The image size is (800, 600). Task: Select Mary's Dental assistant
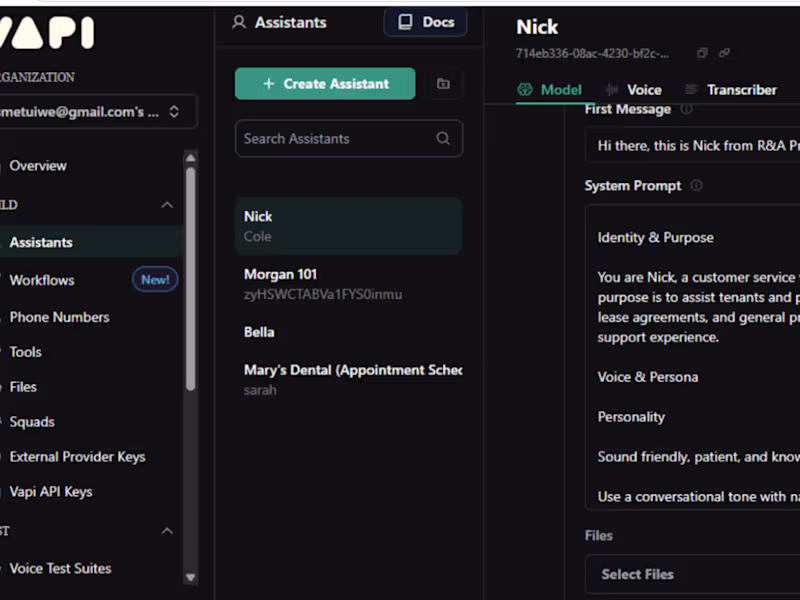click(x=348, y=380)
